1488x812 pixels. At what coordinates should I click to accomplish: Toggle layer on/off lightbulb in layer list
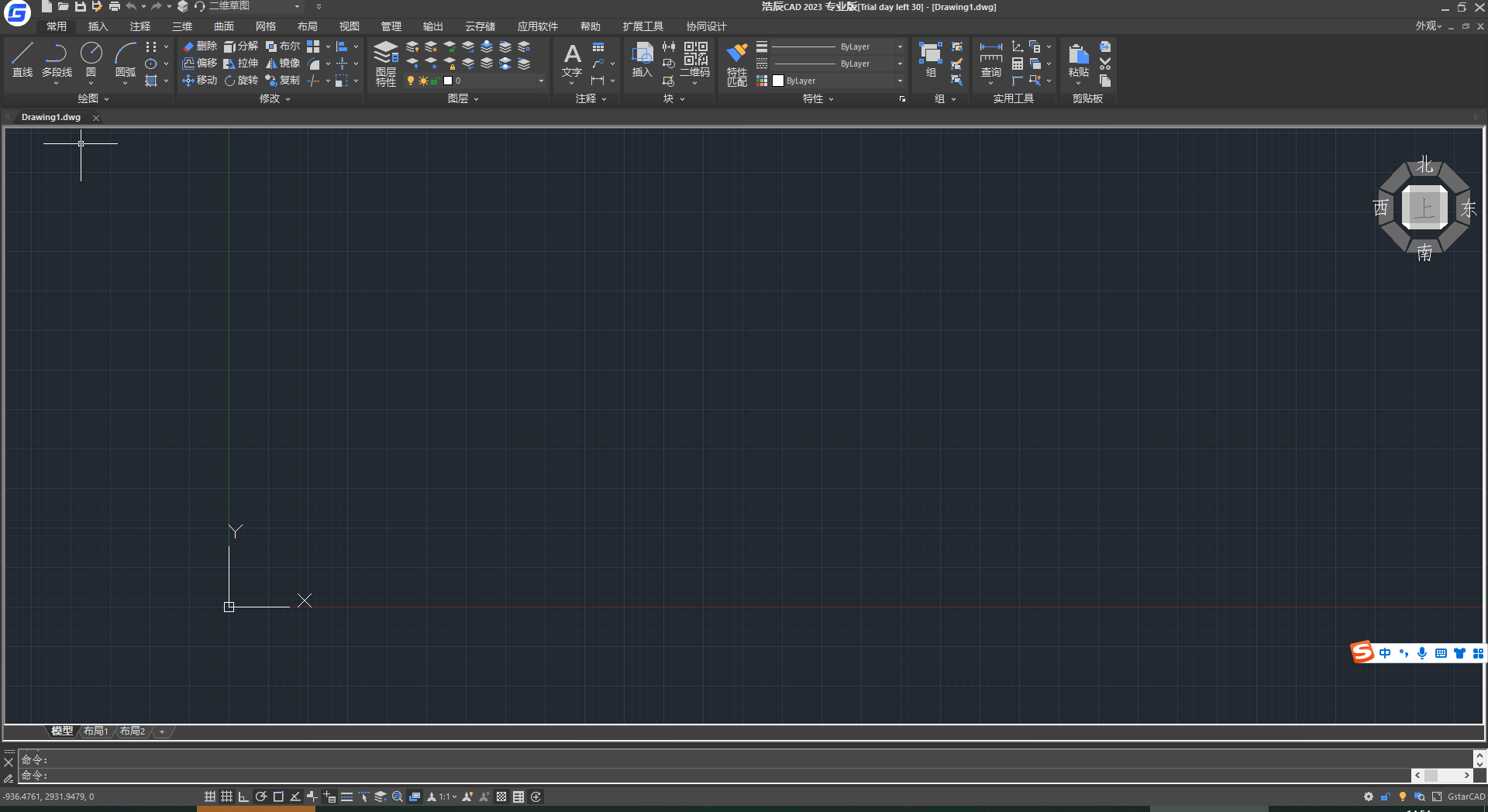coord(411,81)
